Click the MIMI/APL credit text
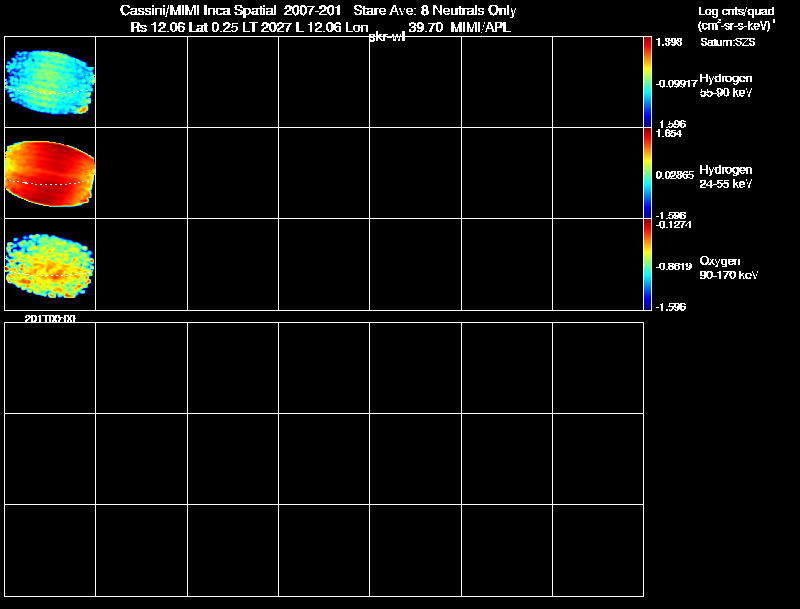This screenshot has width=800, height=609. coord(481,27)
